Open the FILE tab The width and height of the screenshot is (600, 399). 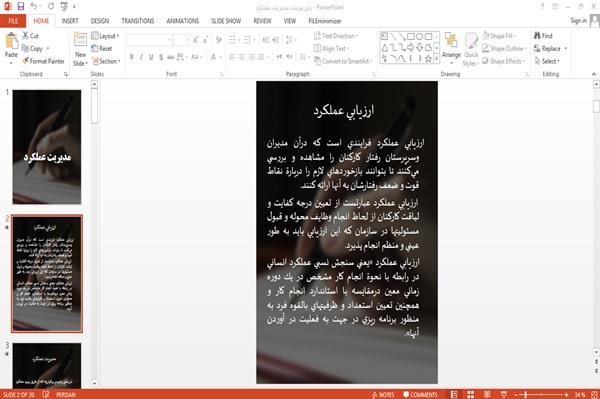pos(13,21)
